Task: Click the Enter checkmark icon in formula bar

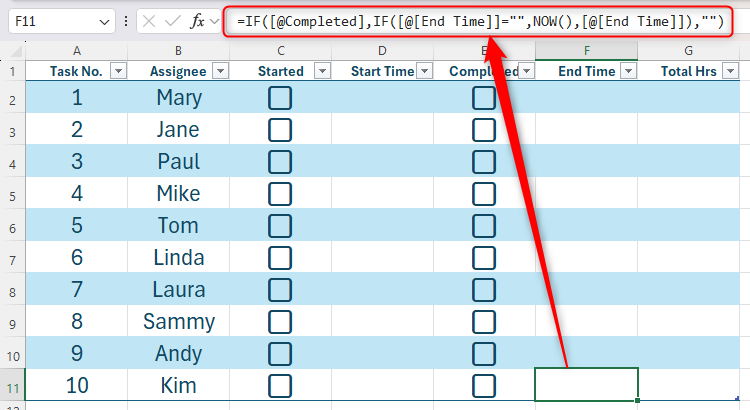Action: [173, 20]
